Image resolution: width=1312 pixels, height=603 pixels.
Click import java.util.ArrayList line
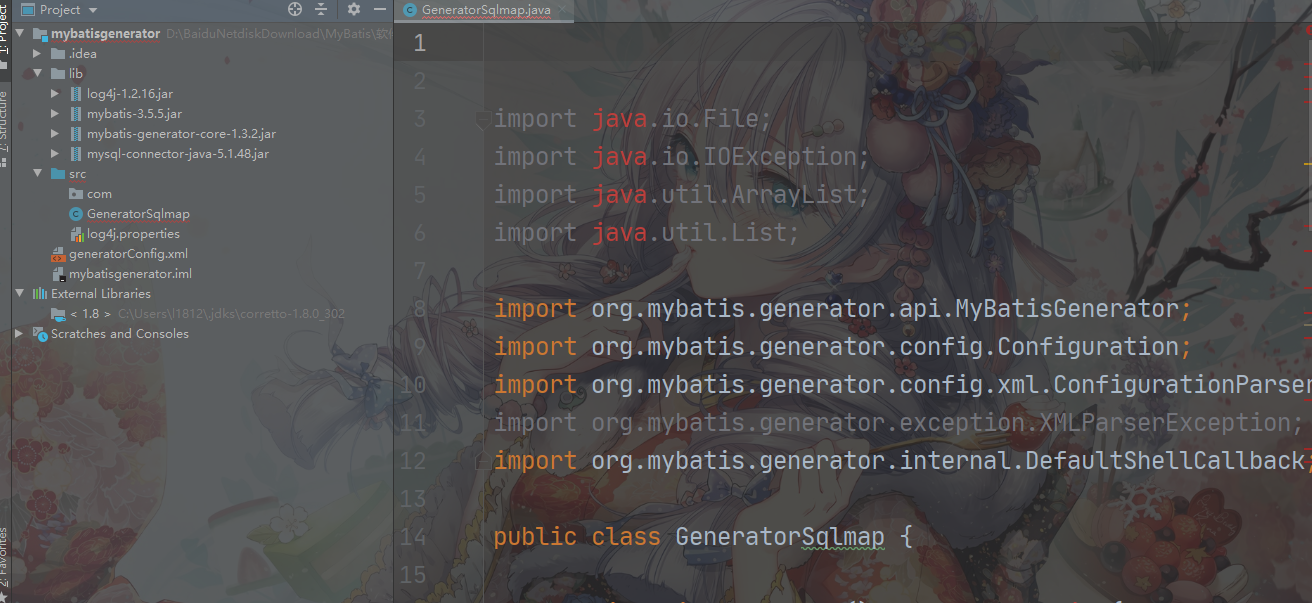point(682,195)
